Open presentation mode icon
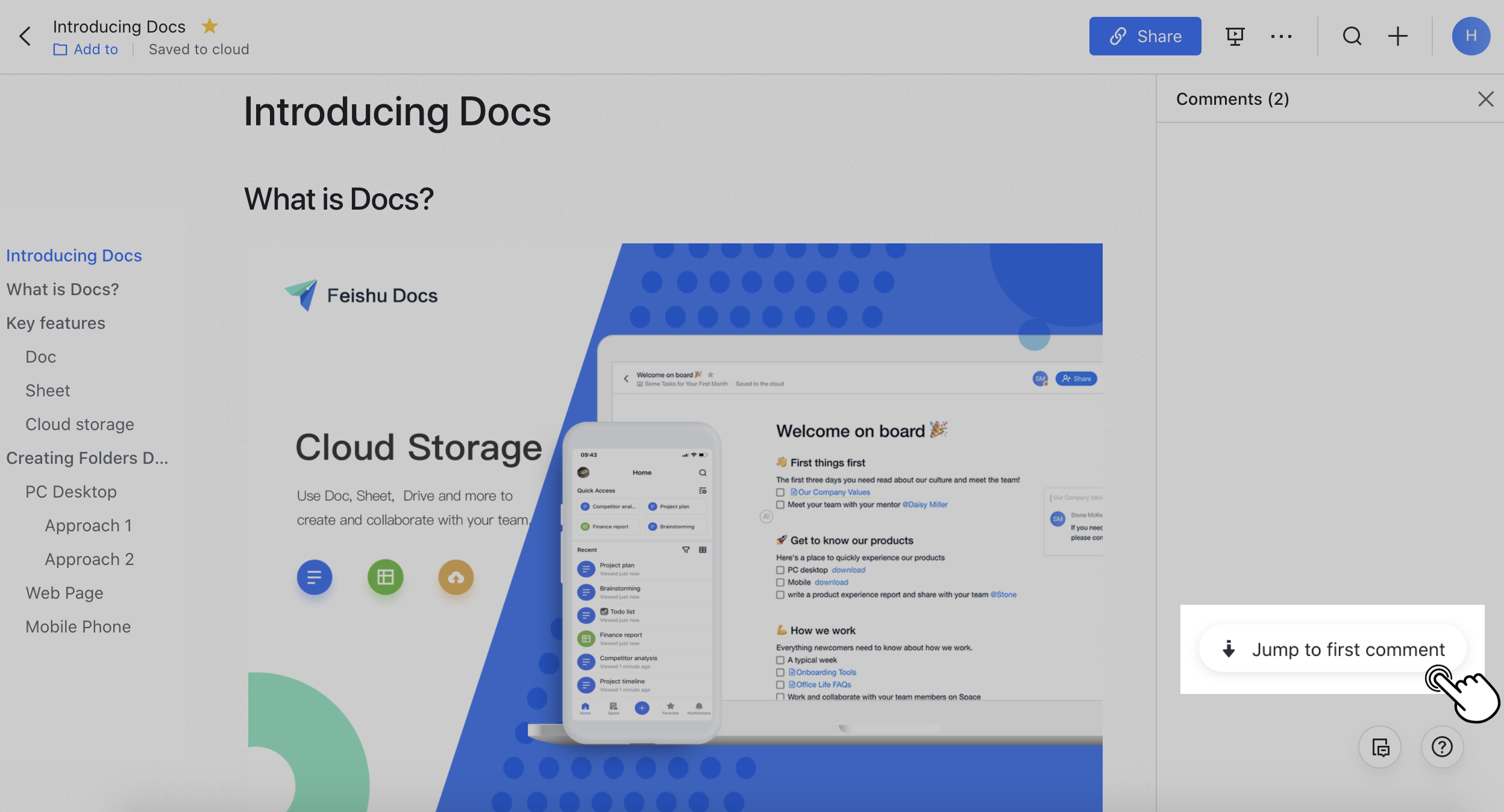 1235,36
